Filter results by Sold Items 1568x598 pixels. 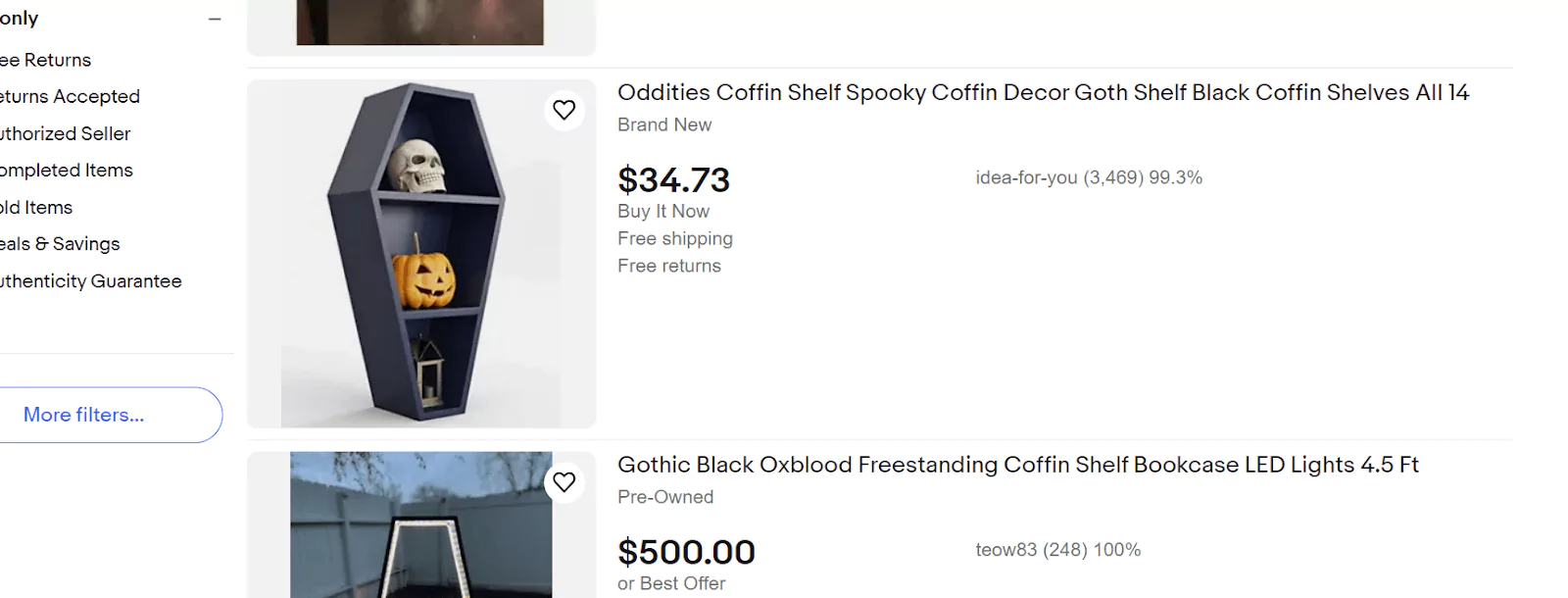35,207
